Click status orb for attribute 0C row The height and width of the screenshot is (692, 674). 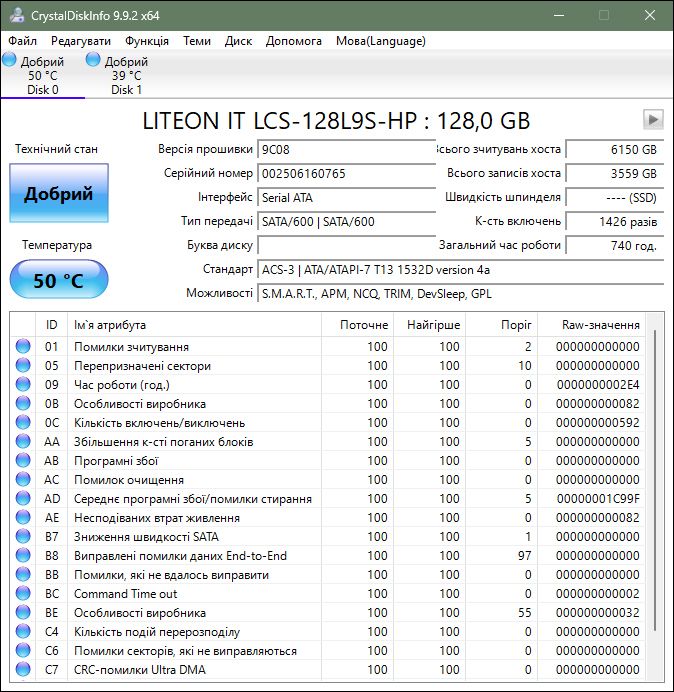coord(23,422)
